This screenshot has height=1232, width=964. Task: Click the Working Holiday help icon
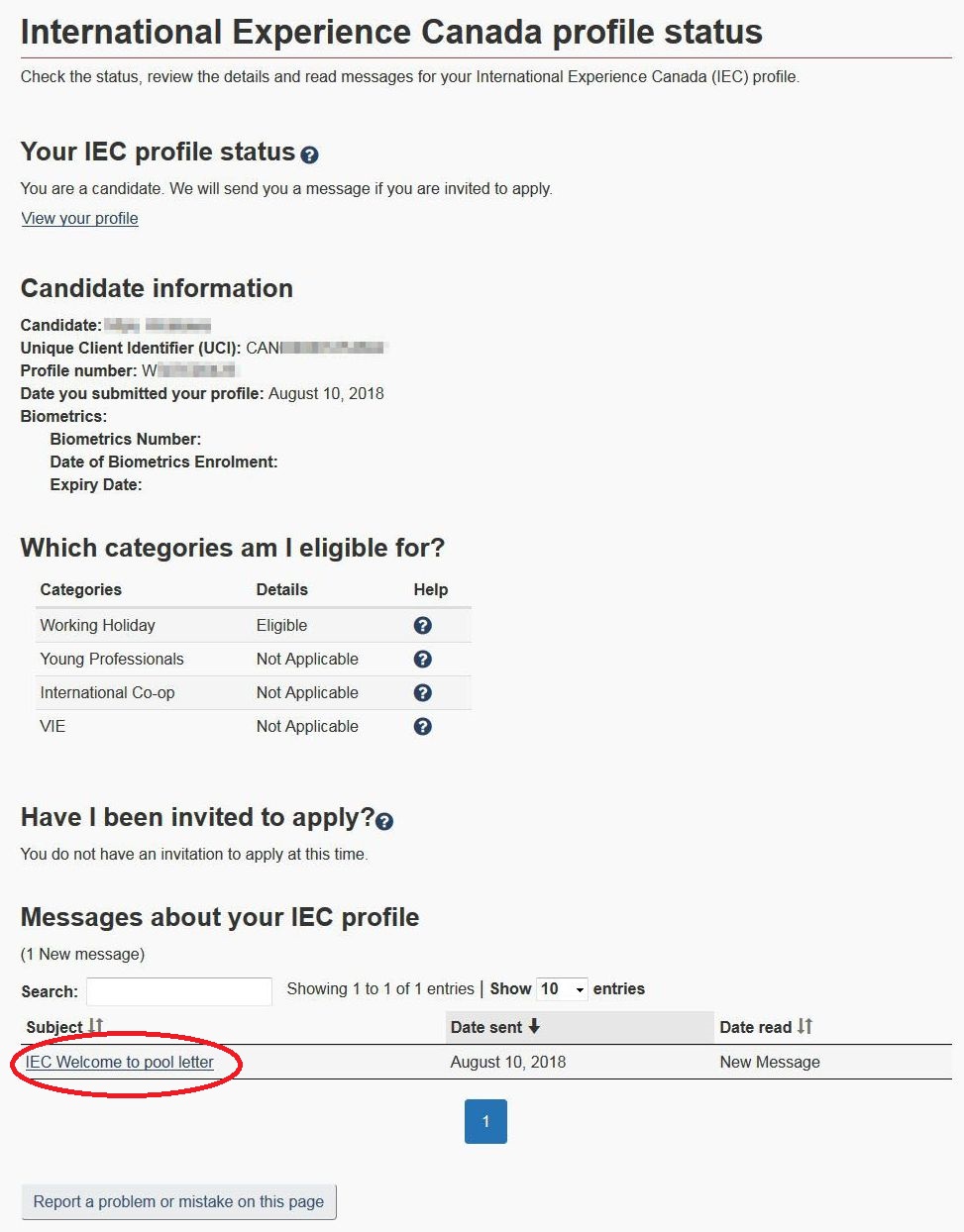(x=422, y=625)
